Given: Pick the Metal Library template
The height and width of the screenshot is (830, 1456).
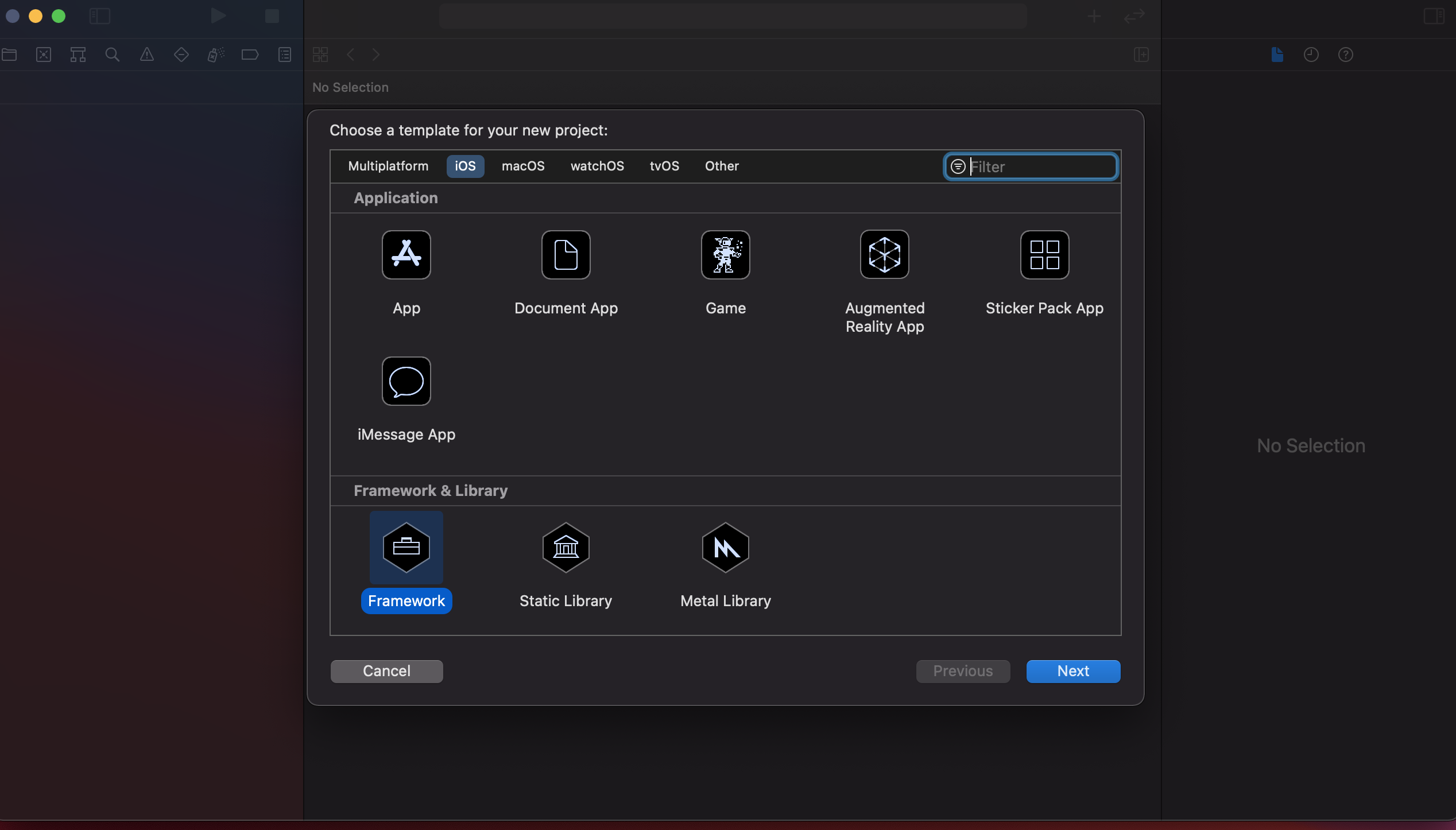Looking at the screenshot, I should click(725, 548).
